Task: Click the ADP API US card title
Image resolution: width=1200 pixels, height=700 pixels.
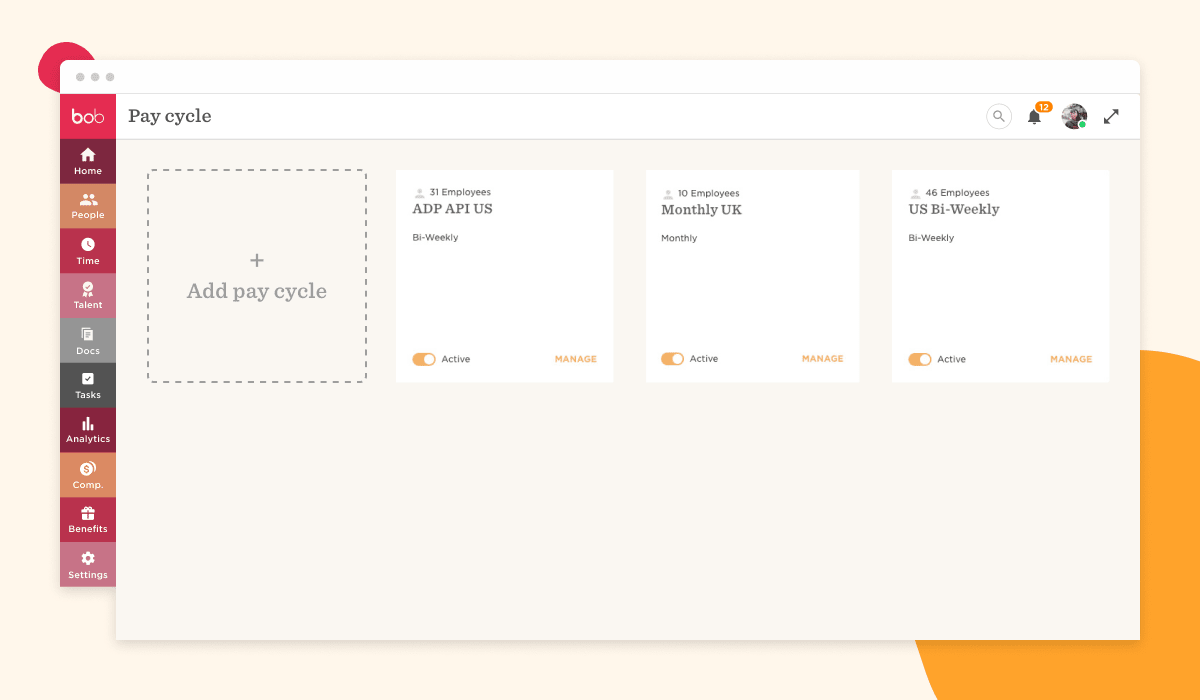Action: [x=452, y=209]
